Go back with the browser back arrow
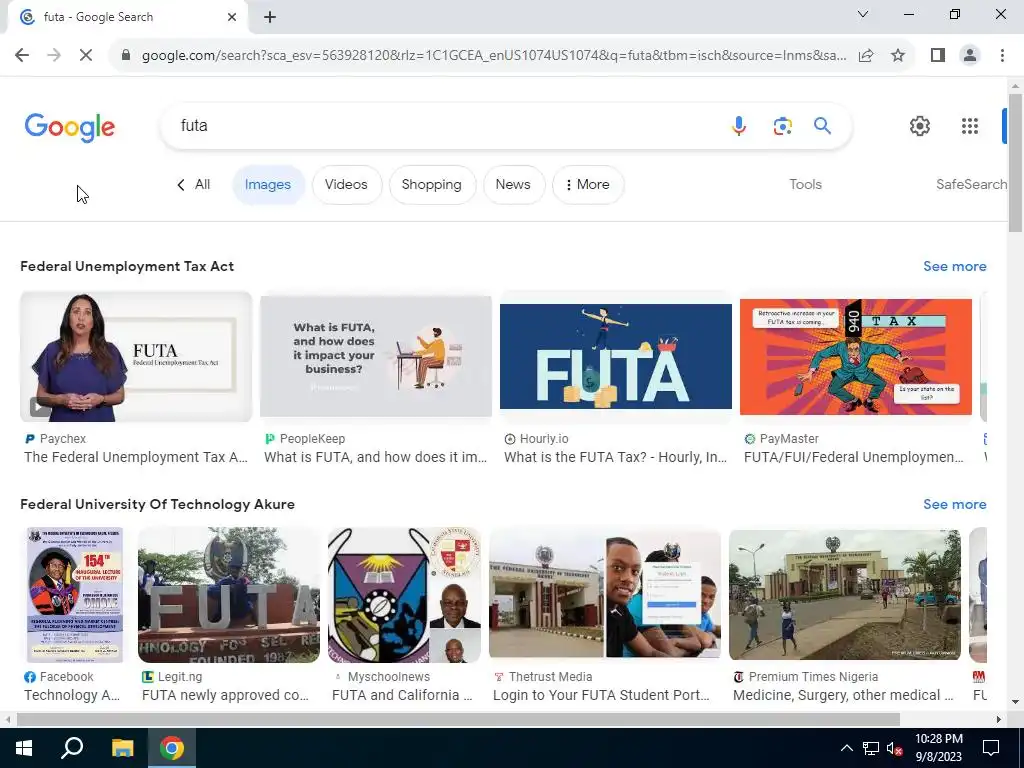Viewport: 1024px width, 768px height. (x=22, y=55)
